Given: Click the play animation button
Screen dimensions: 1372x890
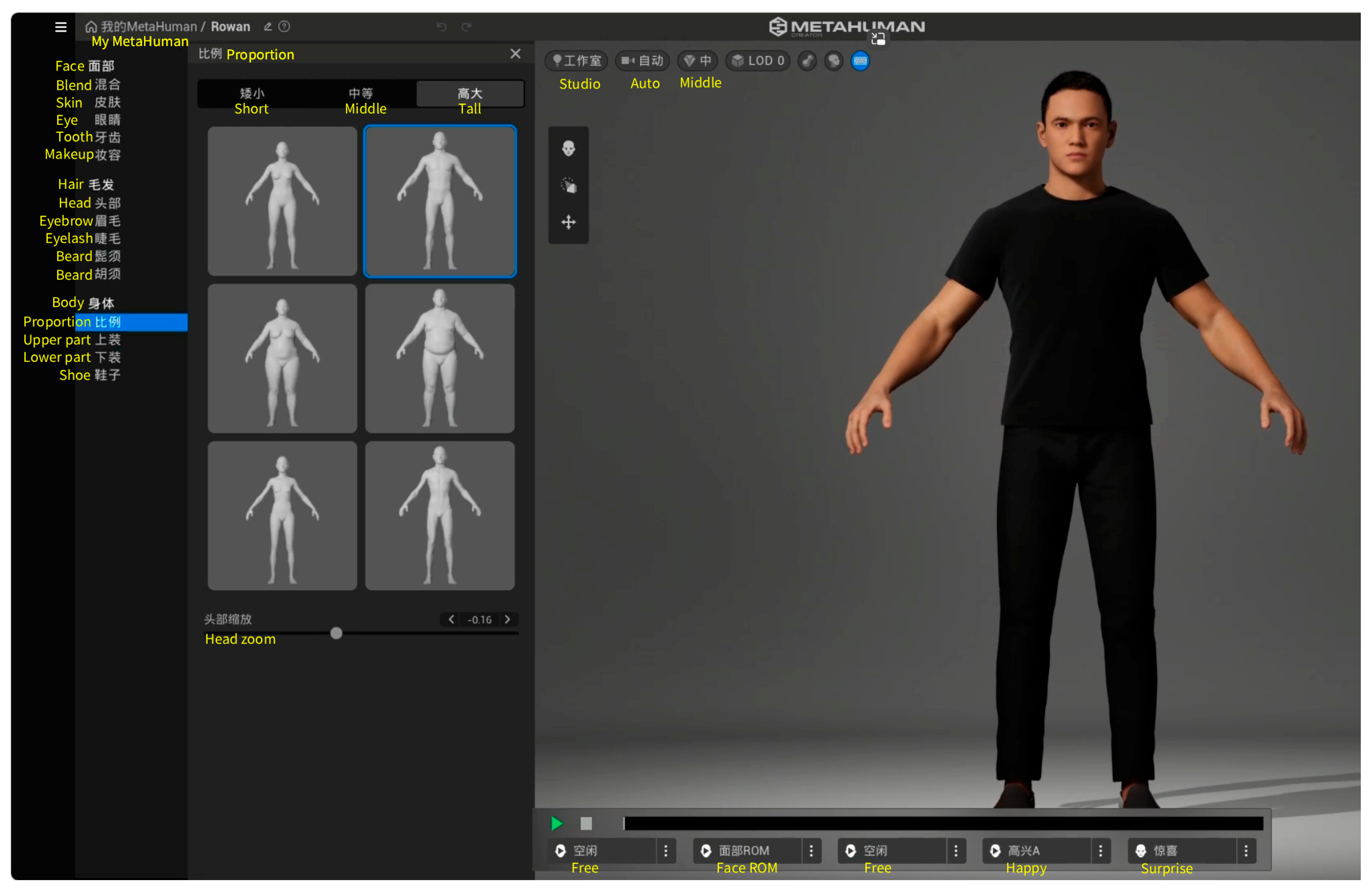Looking at the screenshot, I should point(556,823).
